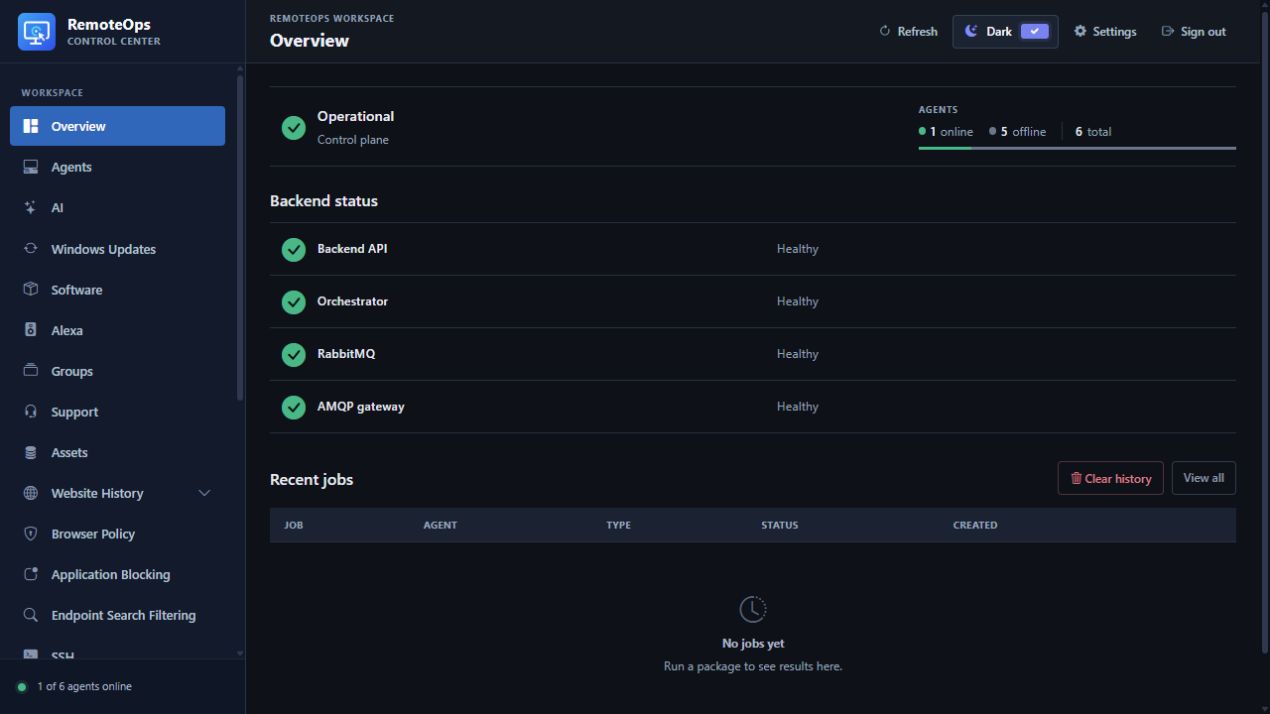Click the '6 total' agents count
The height and width of the screenshot is (714, 1270).
pos(1093,132)
